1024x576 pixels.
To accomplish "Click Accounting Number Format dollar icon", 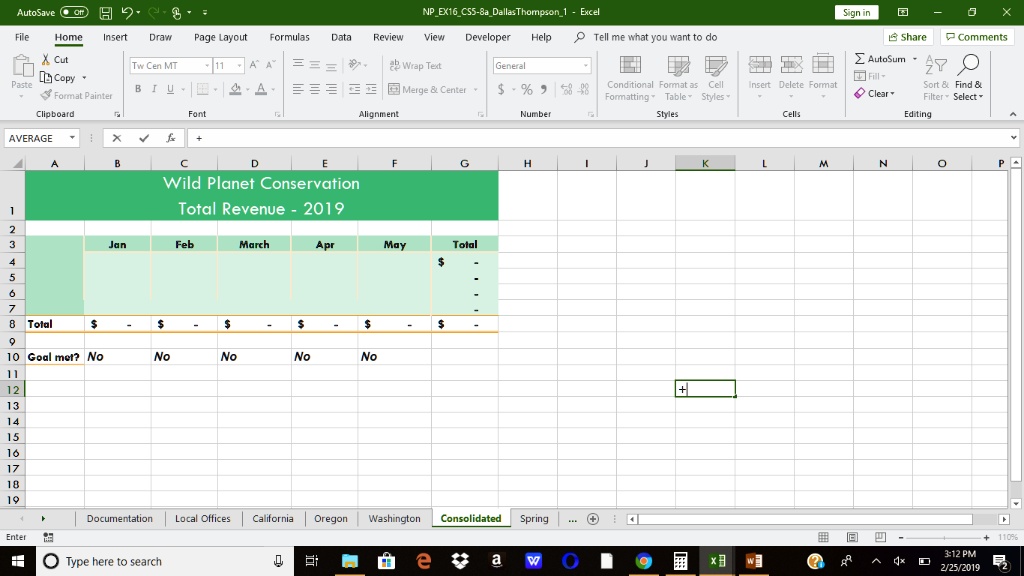I will coord(501,89).
